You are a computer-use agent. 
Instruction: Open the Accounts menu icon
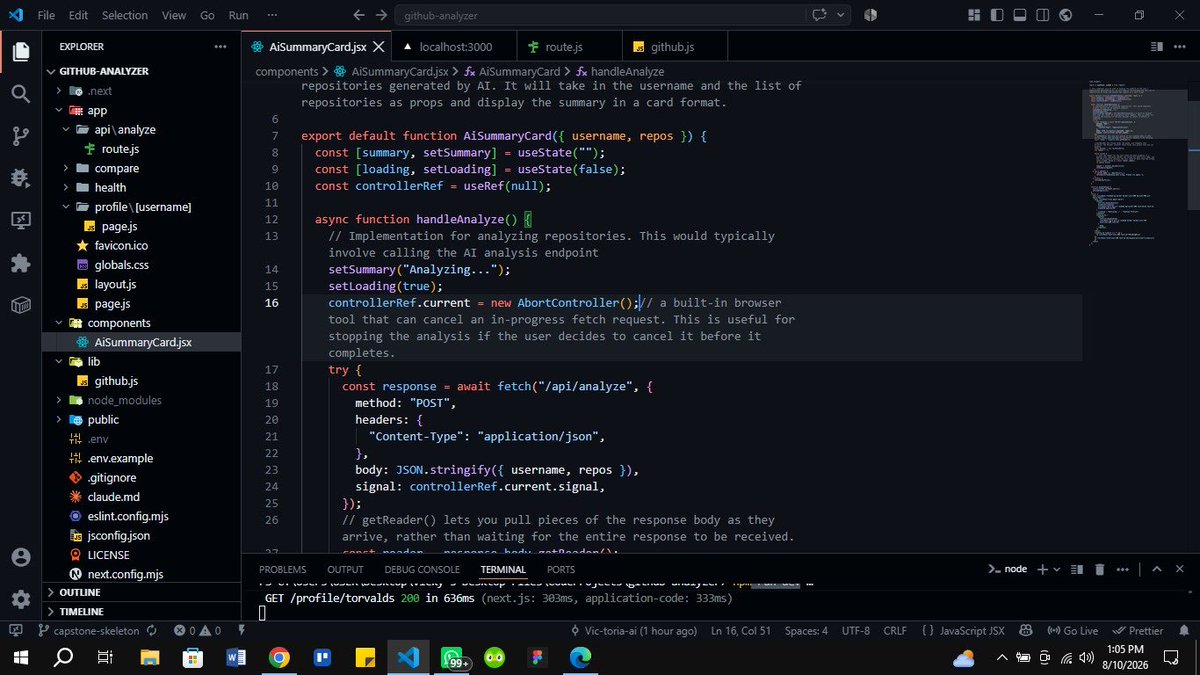coord(21,557)
